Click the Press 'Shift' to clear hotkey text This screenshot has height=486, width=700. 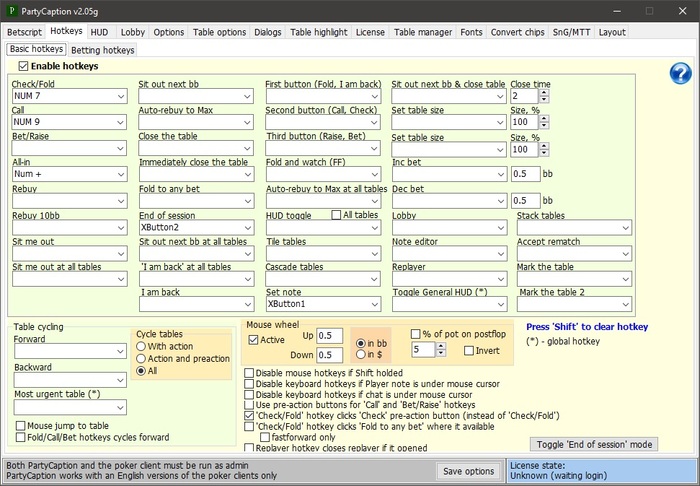(x=587, y=327)
